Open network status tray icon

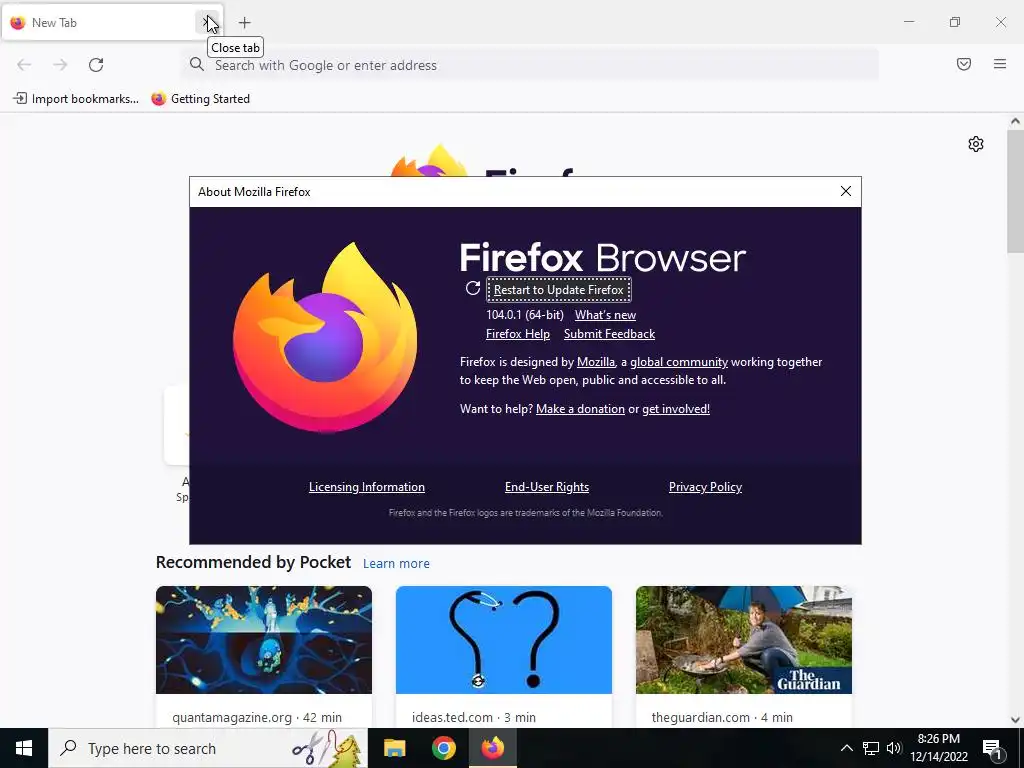coord(871,748)
